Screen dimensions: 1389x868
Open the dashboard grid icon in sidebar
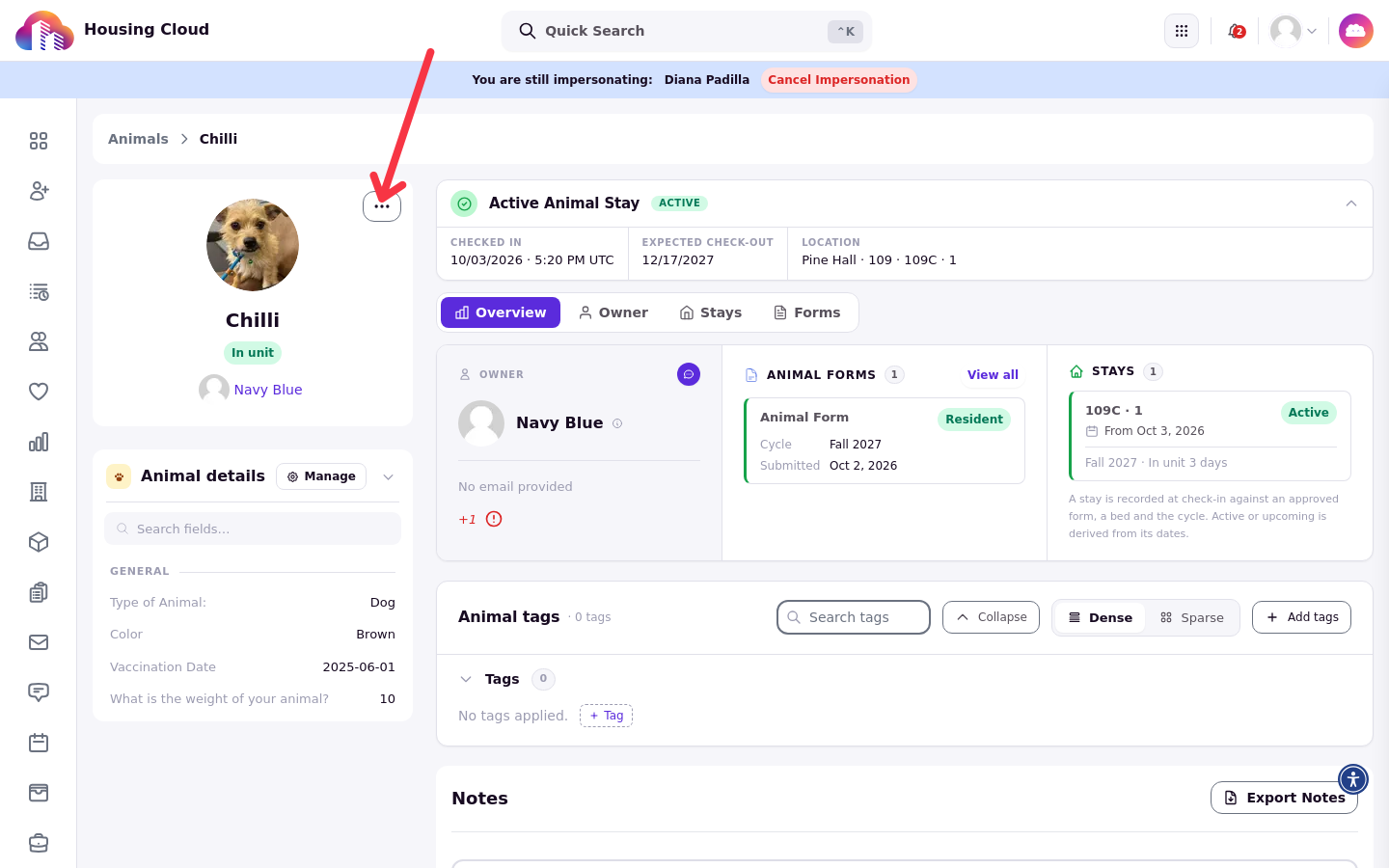pos(39,141)
